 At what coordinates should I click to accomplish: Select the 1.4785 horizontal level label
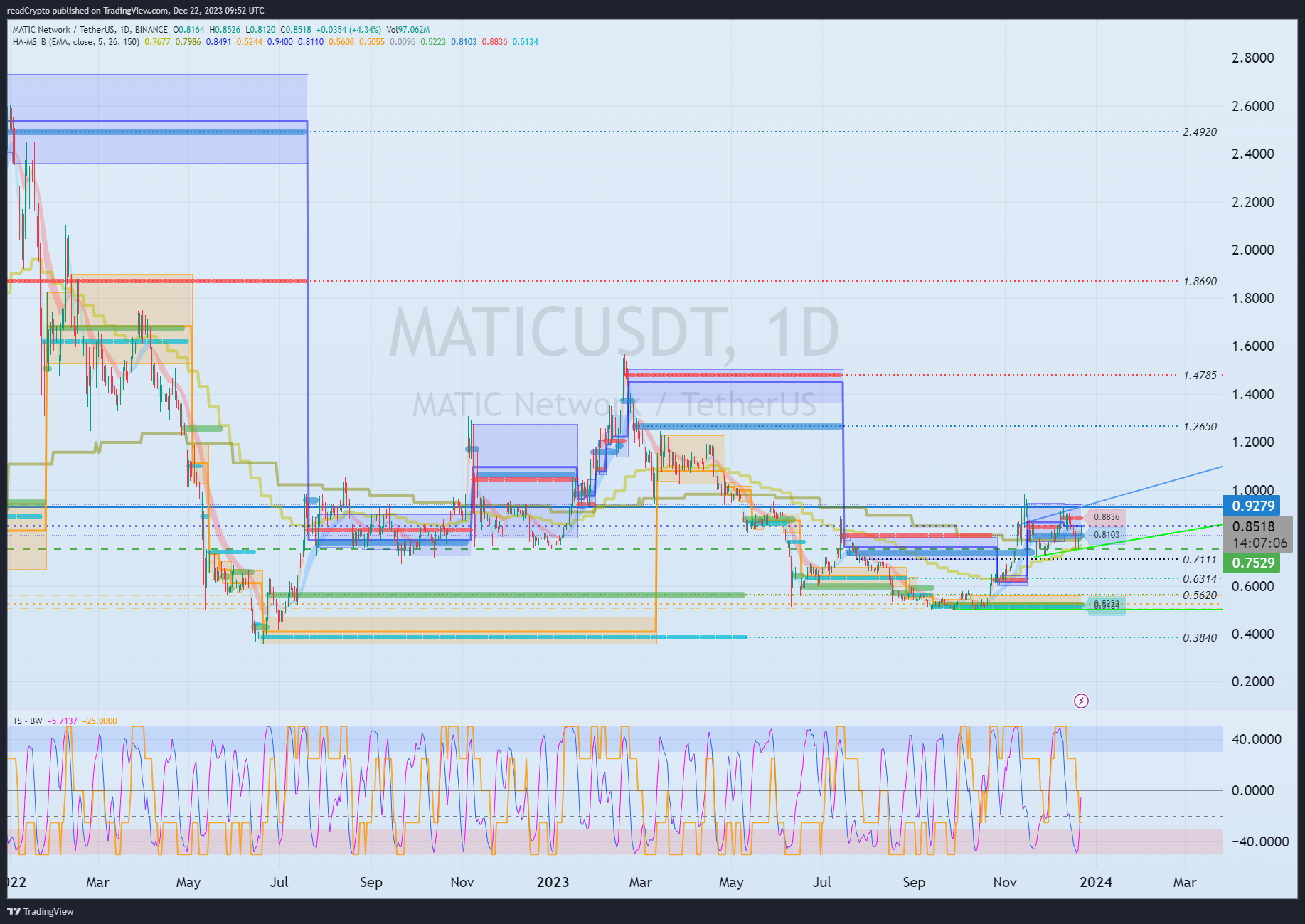(x=1200, y=375)
